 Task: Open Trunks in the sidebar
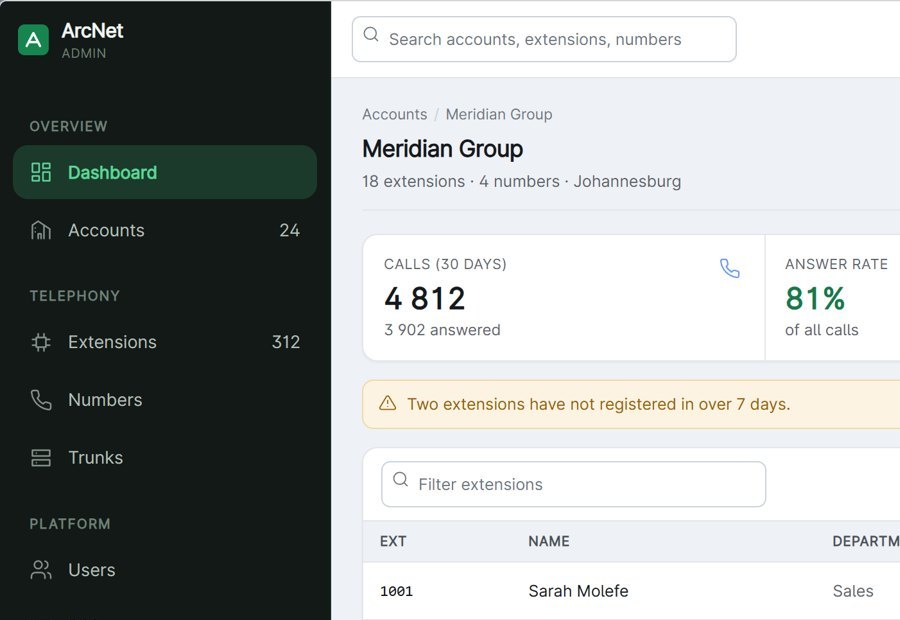(x=165, y=458)
